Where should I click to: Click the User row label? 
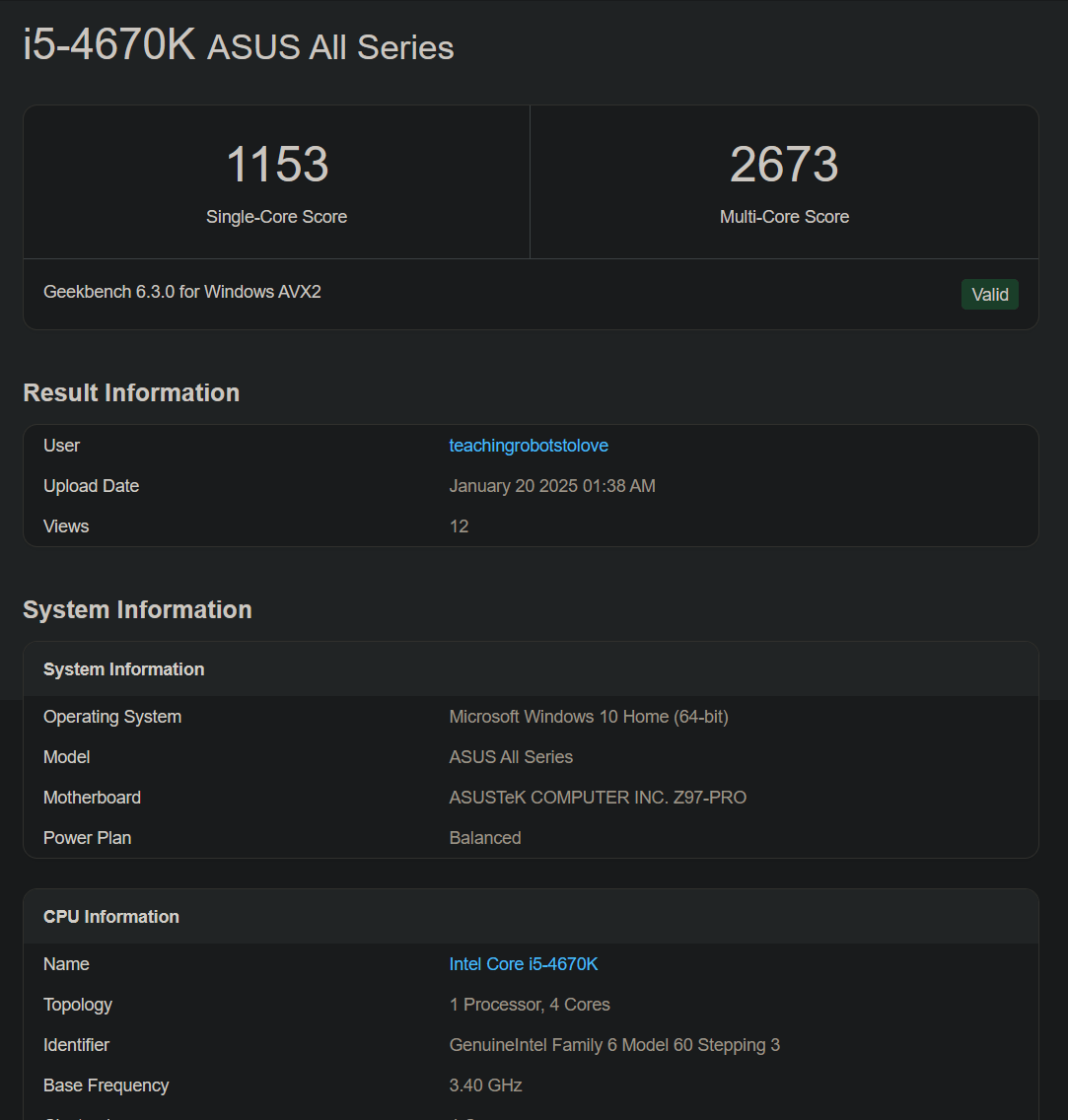[x=61, y=446]
